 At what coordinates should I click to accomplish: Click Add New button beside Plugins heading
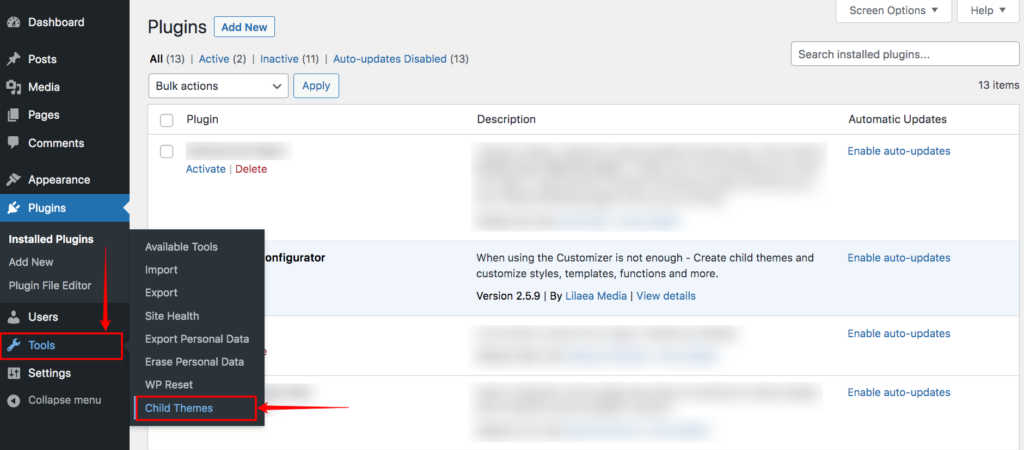click(244, 27)
